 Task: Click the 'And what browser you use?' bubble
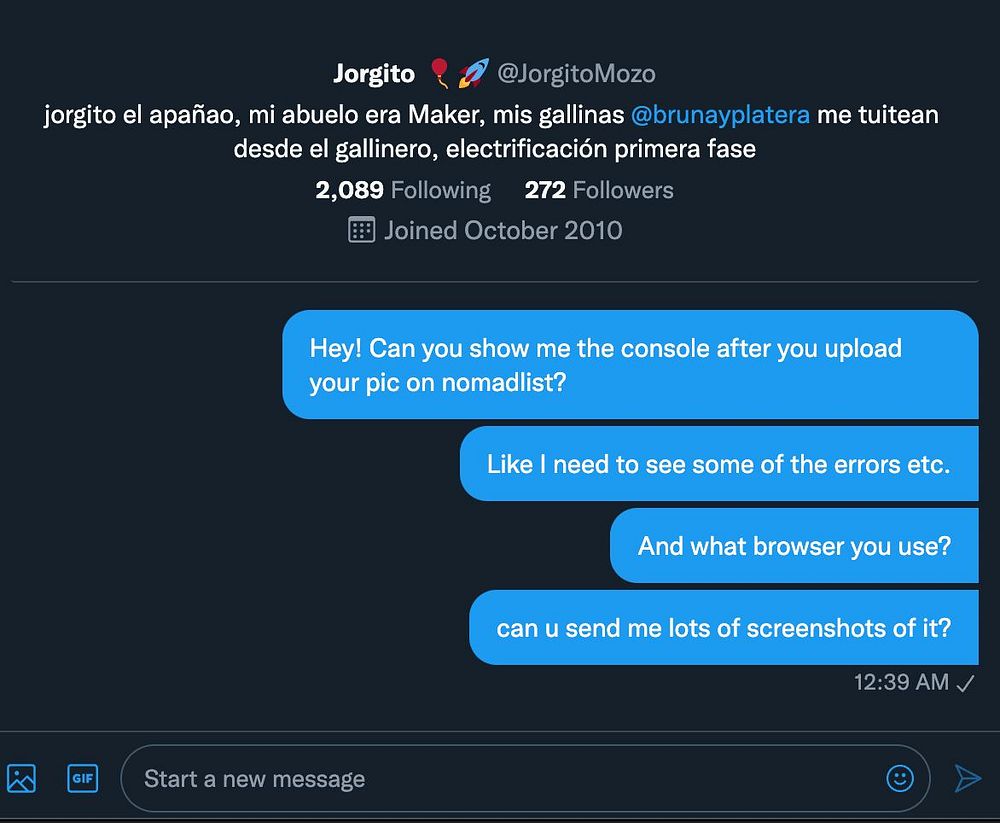pos(794,546)
